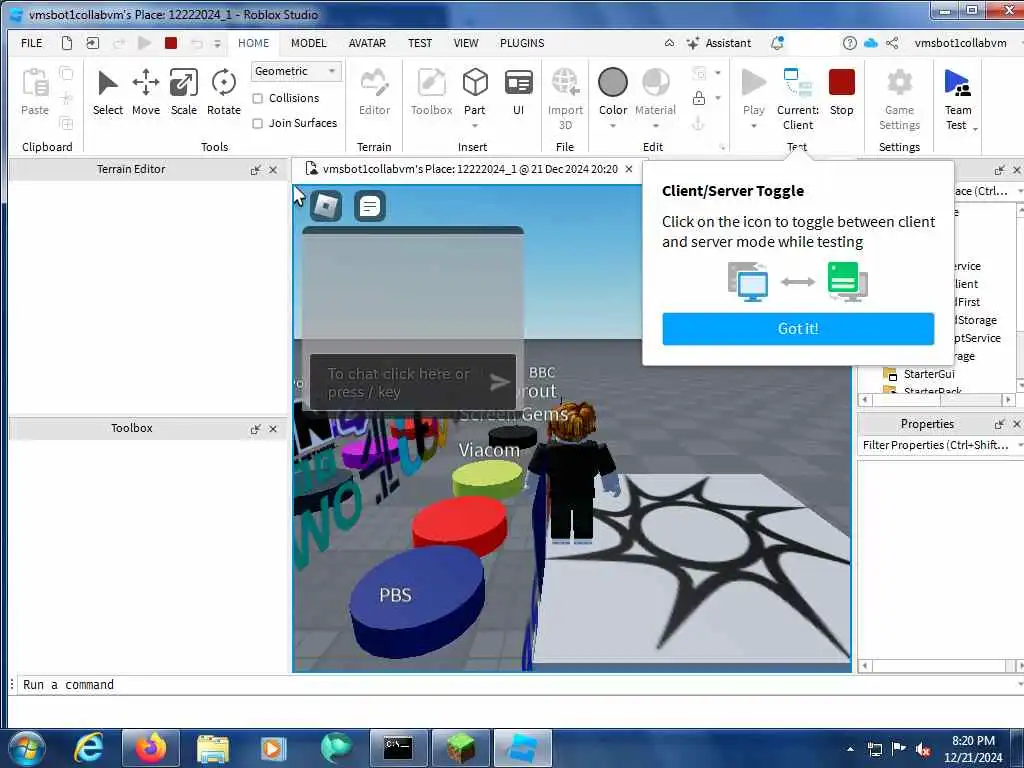1024x768 pixels.
Task: Click Import 3D file icon
Action: point(565,99)
